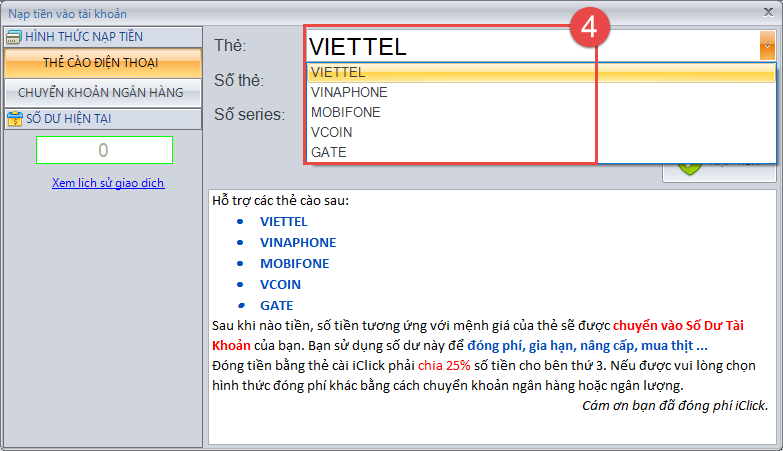Click the 'Hỗ trợ các thẻ cào sau:' heading

tap(281, 201)
